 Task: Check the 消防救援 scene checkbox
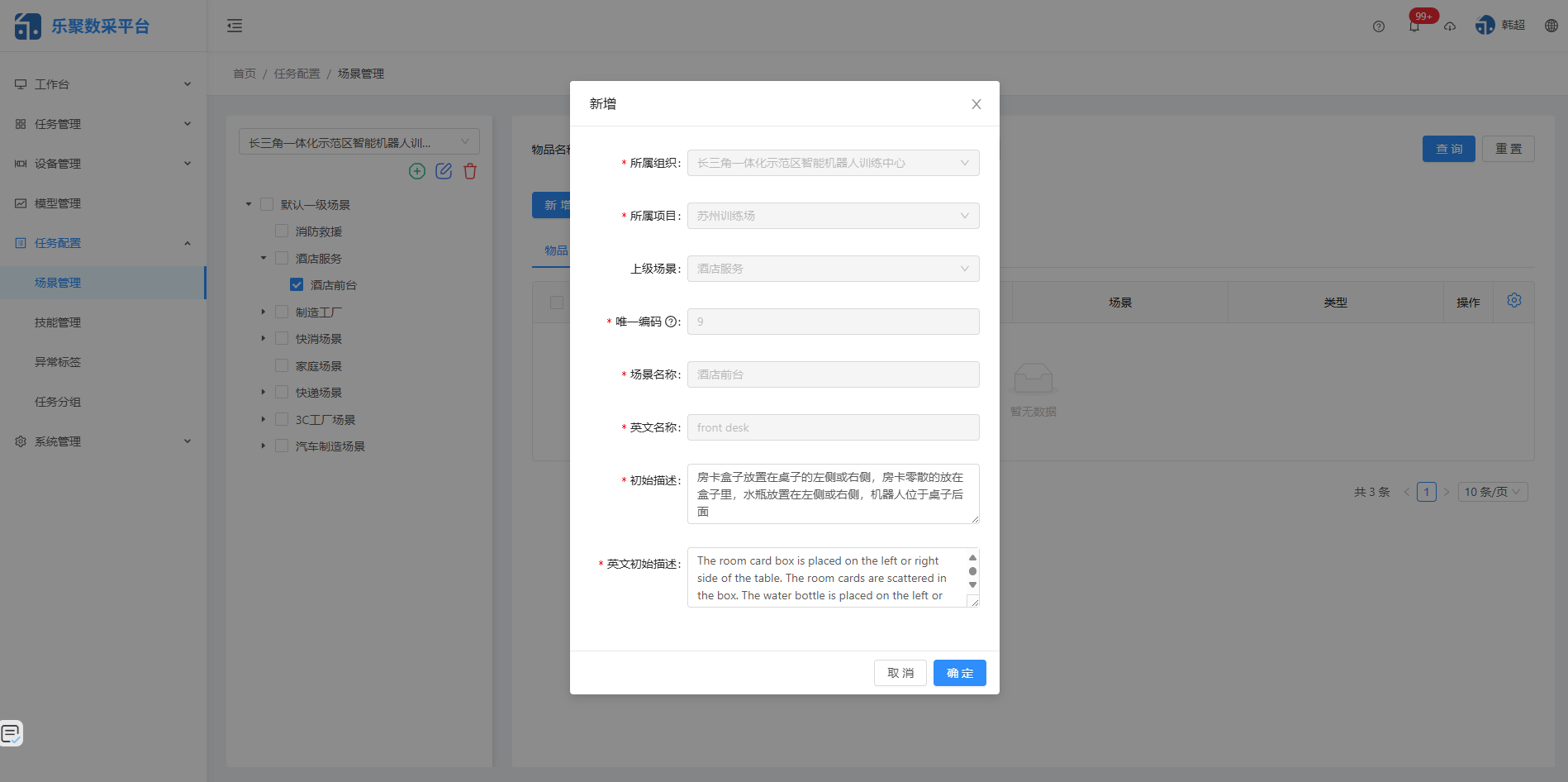pos(282,231)
